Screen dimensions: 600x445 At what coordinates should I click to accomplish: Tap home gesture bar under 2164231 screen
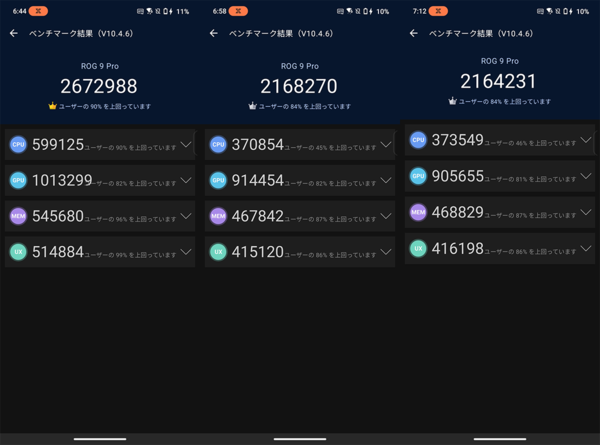(x=500, y=439)
